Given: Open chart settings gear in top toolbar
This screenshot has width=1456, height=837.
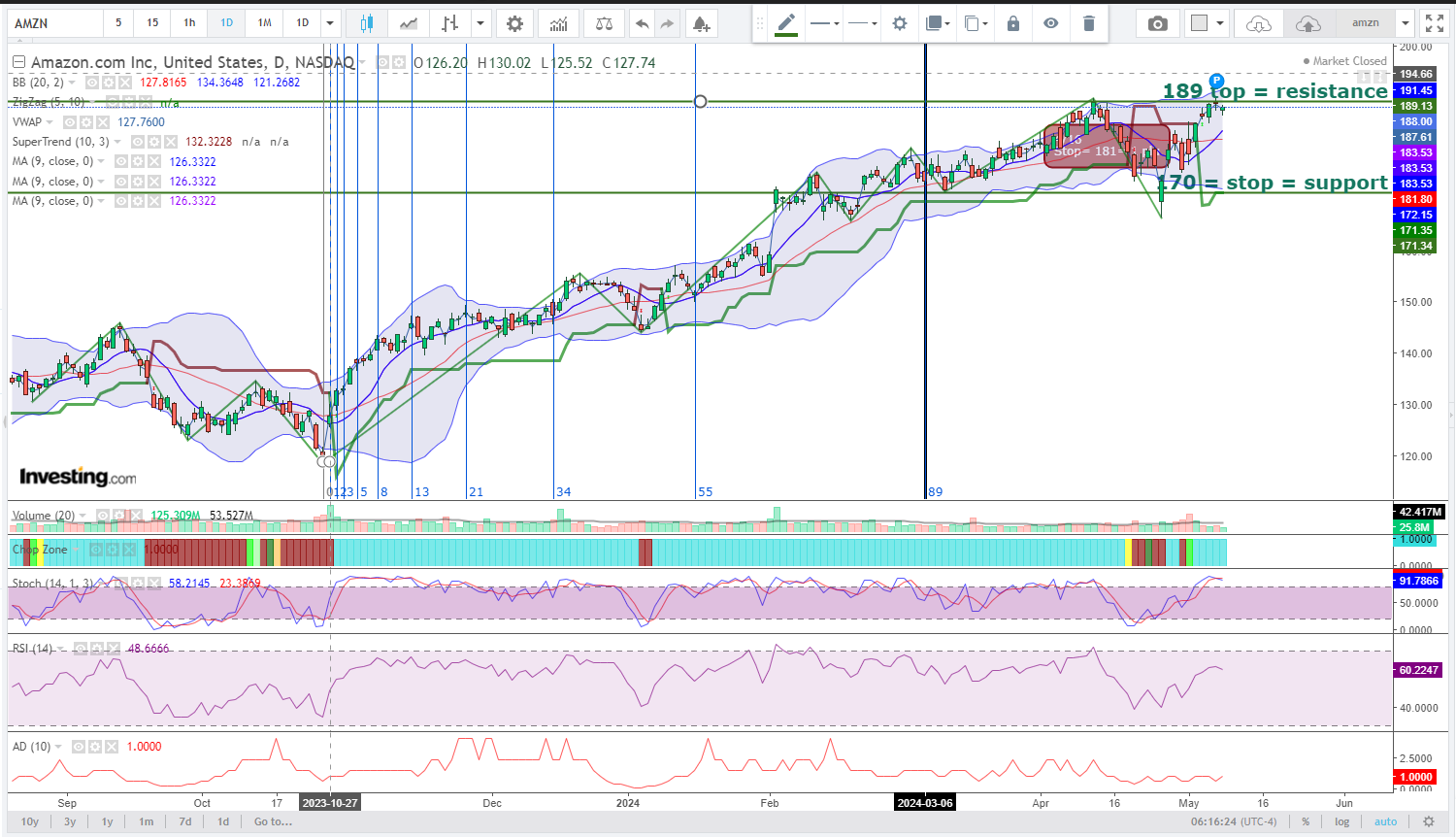Looking at the screenshot, I should coord(514,23).
